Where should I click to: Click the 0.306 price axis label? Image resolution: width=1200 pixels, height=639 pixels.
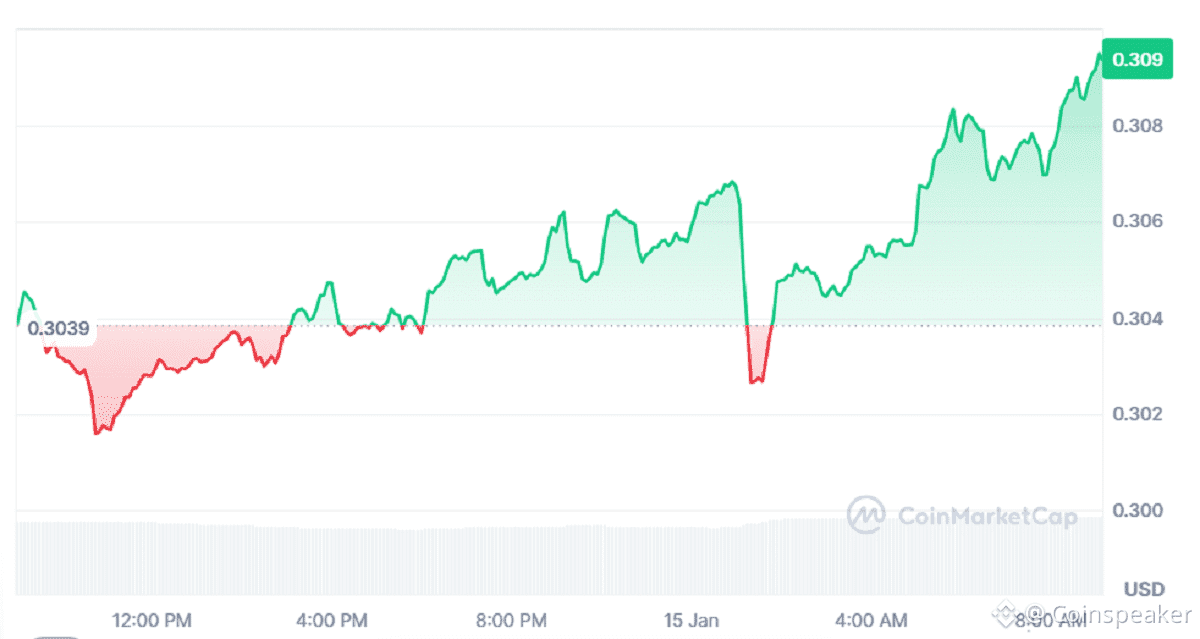tap(1138, 222)
